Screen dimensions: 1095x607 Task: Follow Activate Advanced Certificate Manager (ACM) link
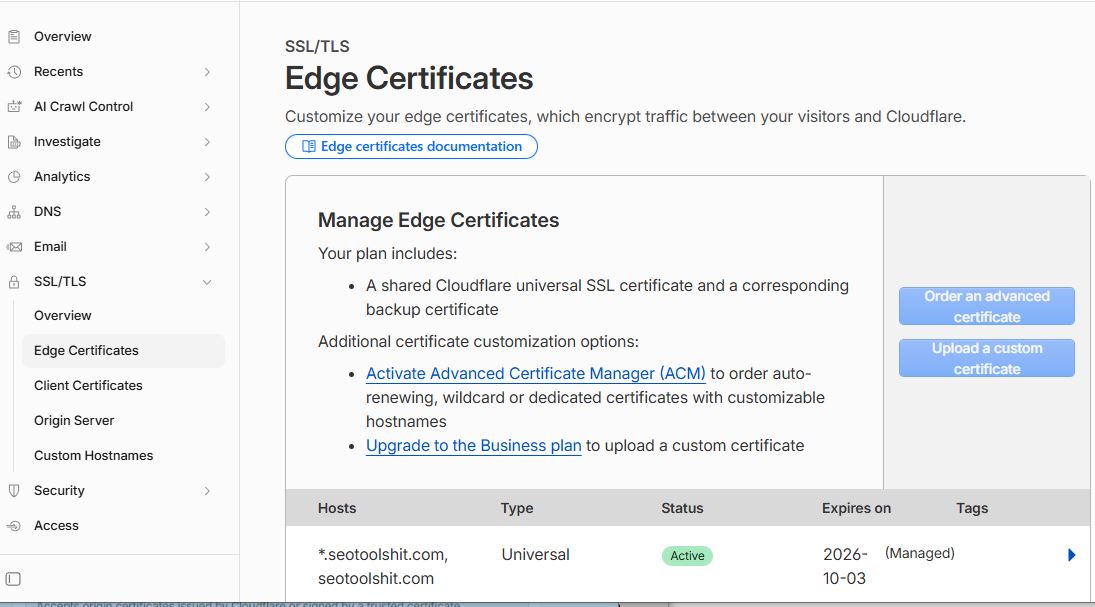(x=536, y=374)
